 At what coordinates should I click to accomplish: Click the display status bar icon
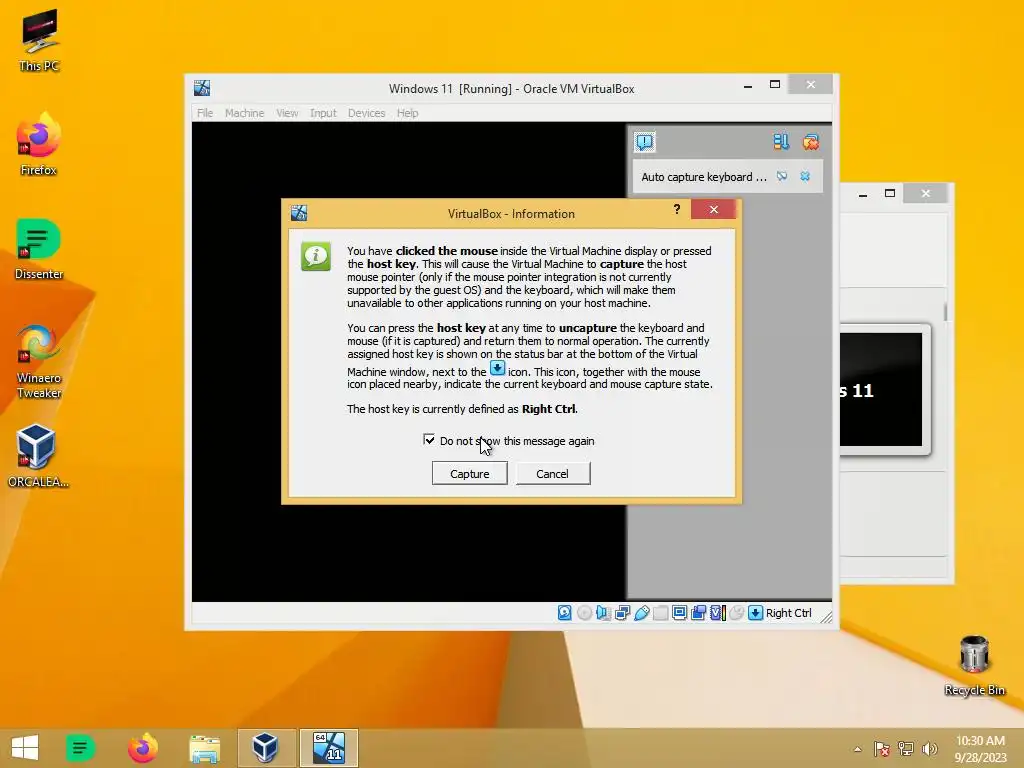coord(679,613)
